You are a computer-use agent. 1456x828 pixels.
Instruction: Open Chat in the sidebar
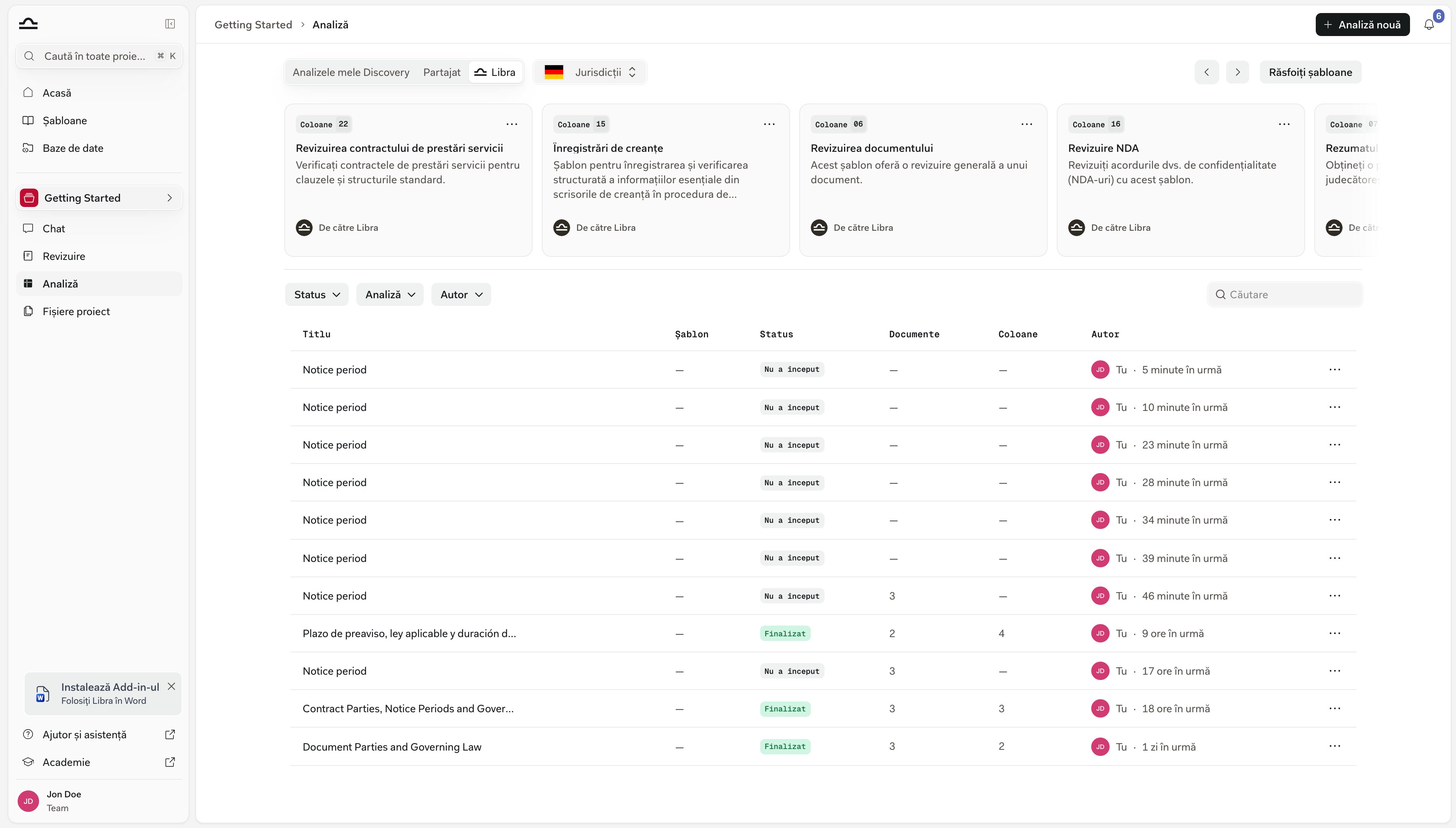coord(99,228)
